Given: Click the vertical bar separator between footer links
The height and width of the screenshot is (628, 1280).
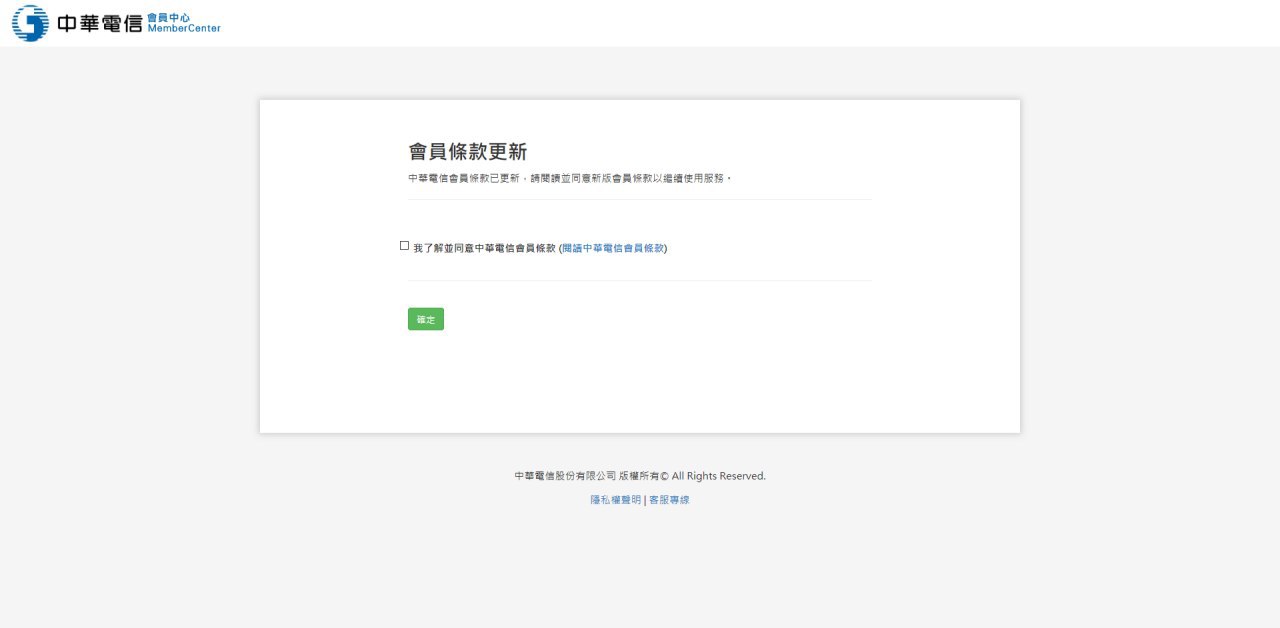Looking at the screenshot, I should (x=645, y=500).
